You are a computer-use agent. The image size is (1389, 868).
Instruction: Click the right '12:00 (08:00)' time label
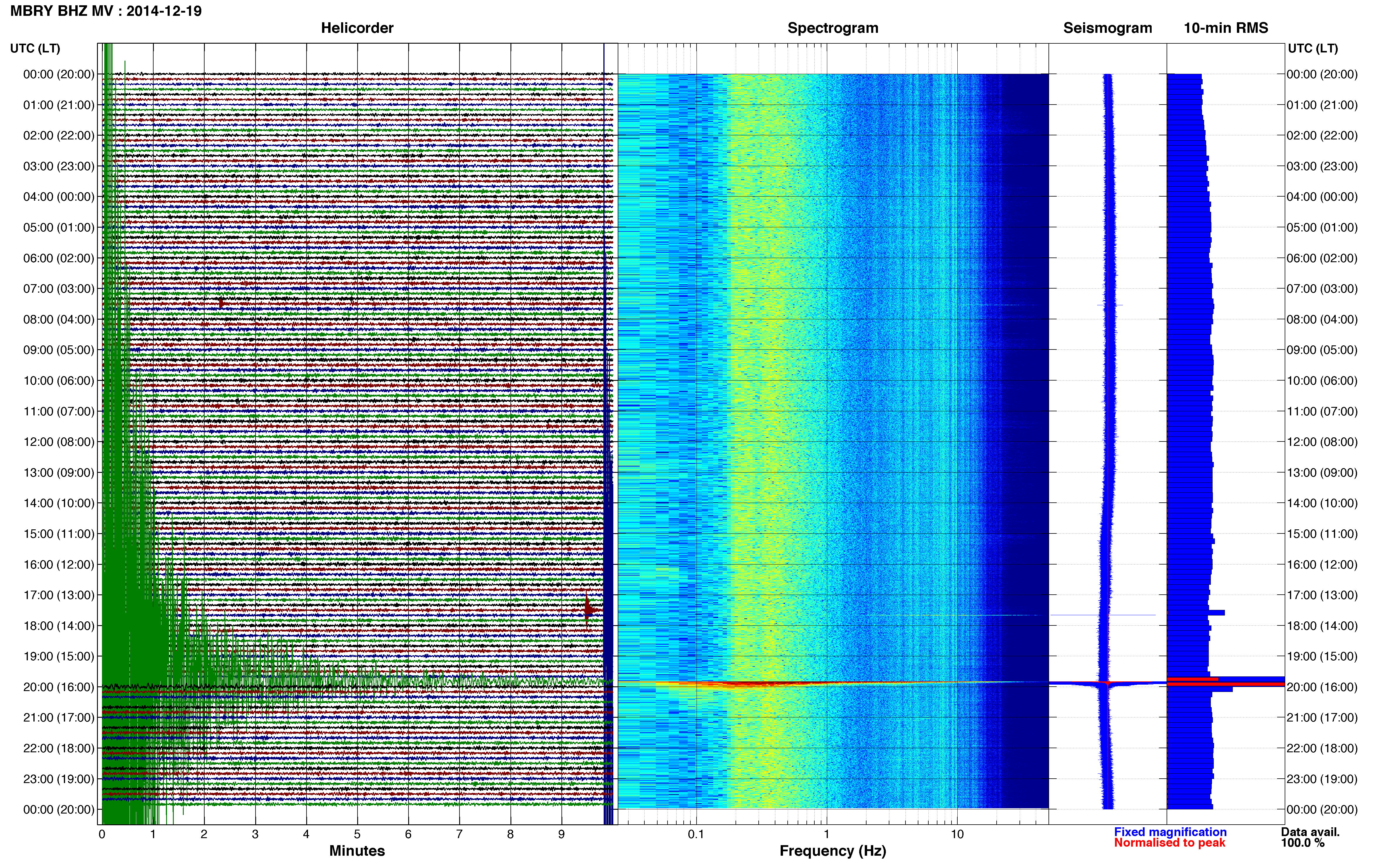tap(1322, 442)
